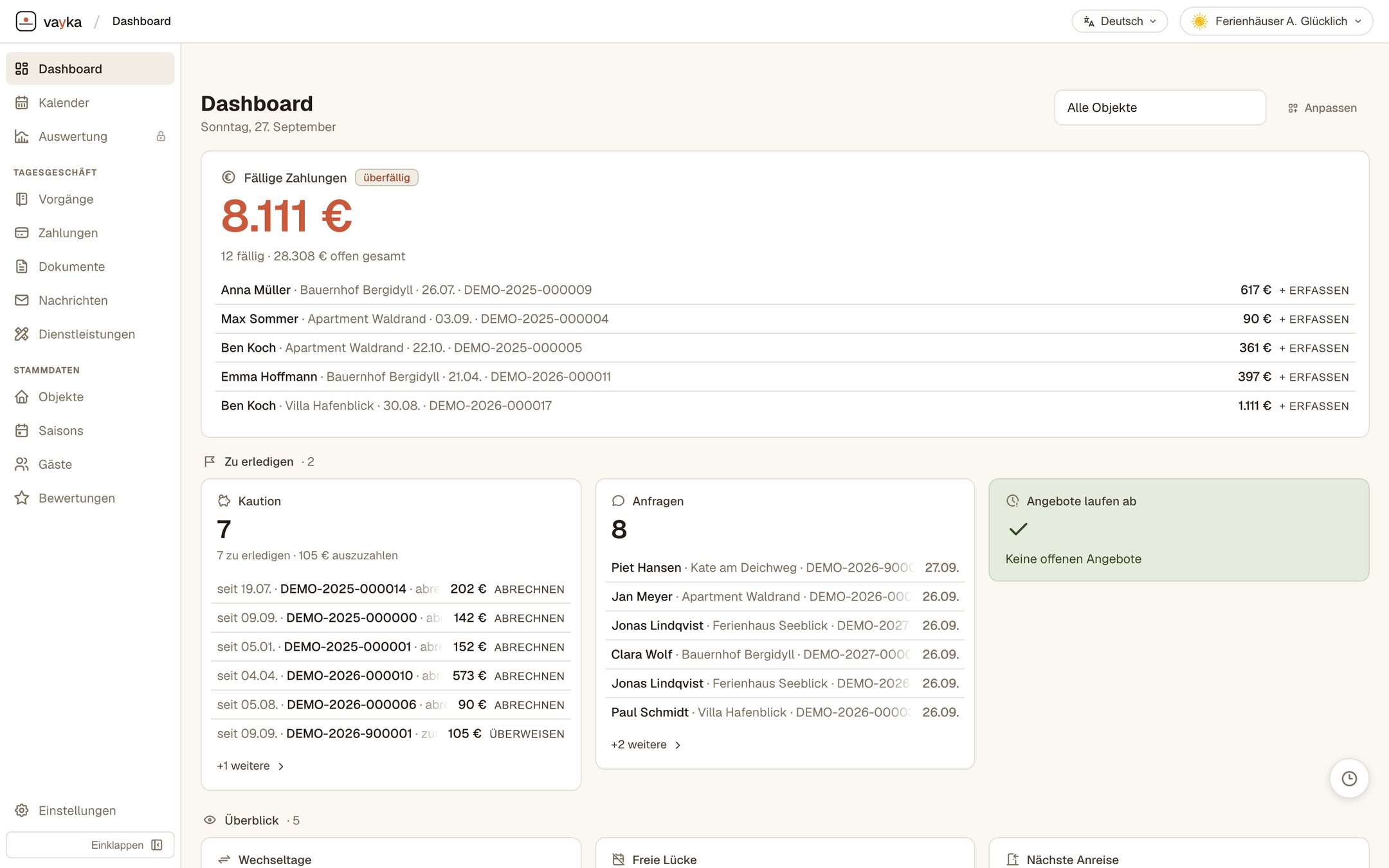The height and width of the screenshot is (868, 1389).
Task: Open the Ferienhäuser A. Glücklich account menu
Action: 1276,21
